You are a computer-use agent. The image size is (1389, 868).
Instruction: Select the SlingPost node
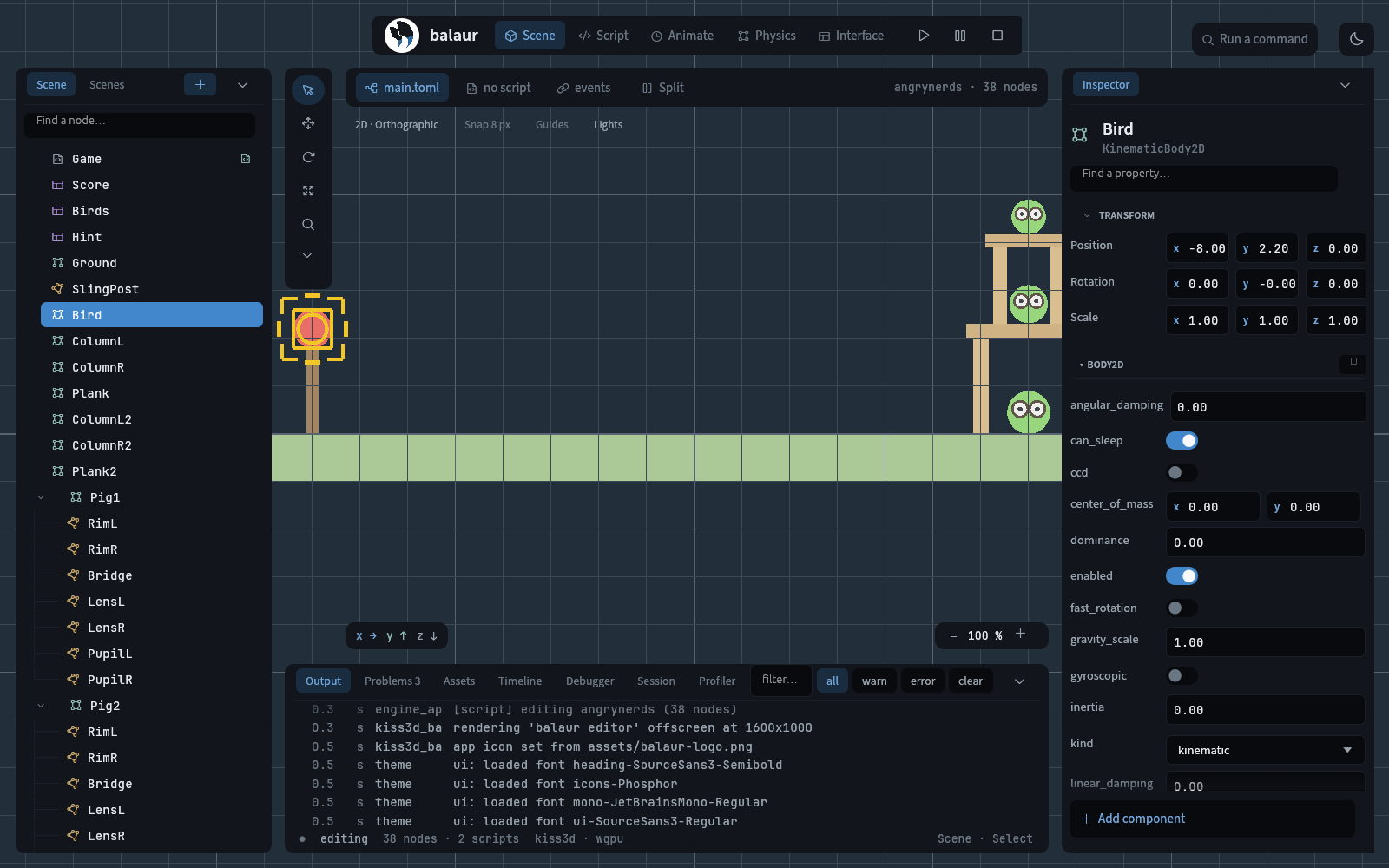(x=152, y=289)
